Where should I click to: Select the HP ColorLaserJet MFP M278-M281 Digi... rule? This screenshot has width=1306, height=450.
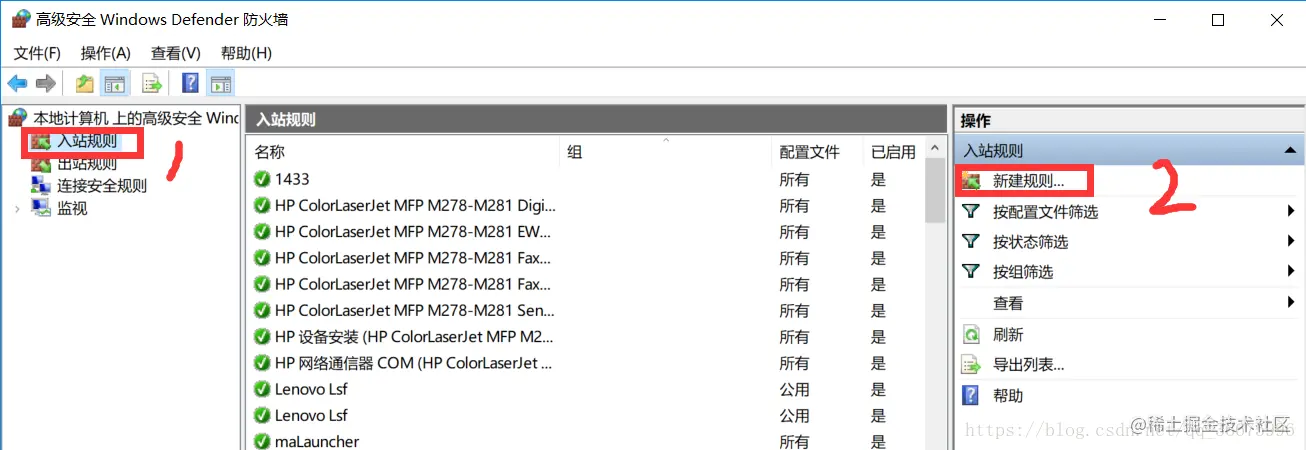(585, 205)
